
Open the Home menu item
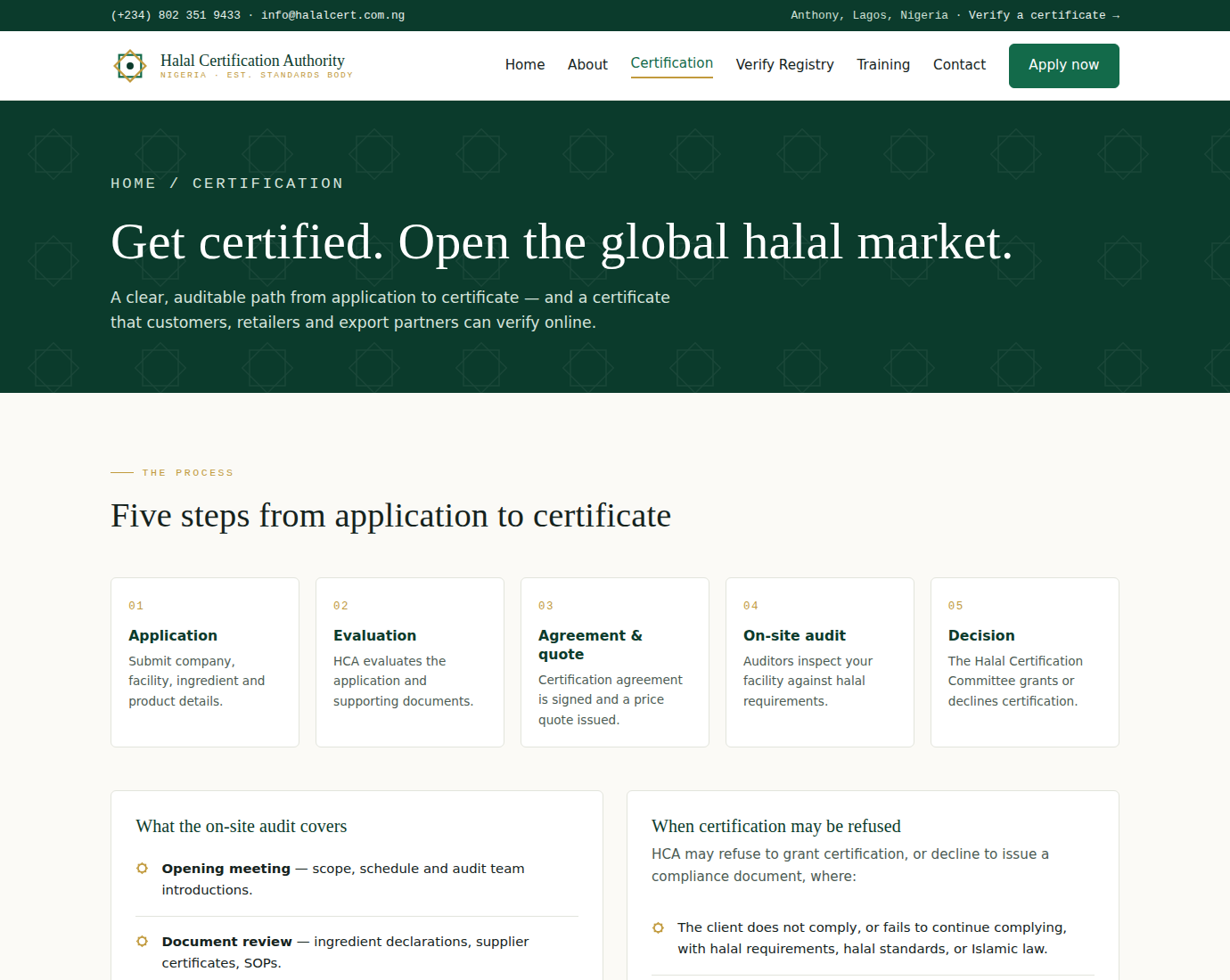pyautogui.click(x=525, y=64)
